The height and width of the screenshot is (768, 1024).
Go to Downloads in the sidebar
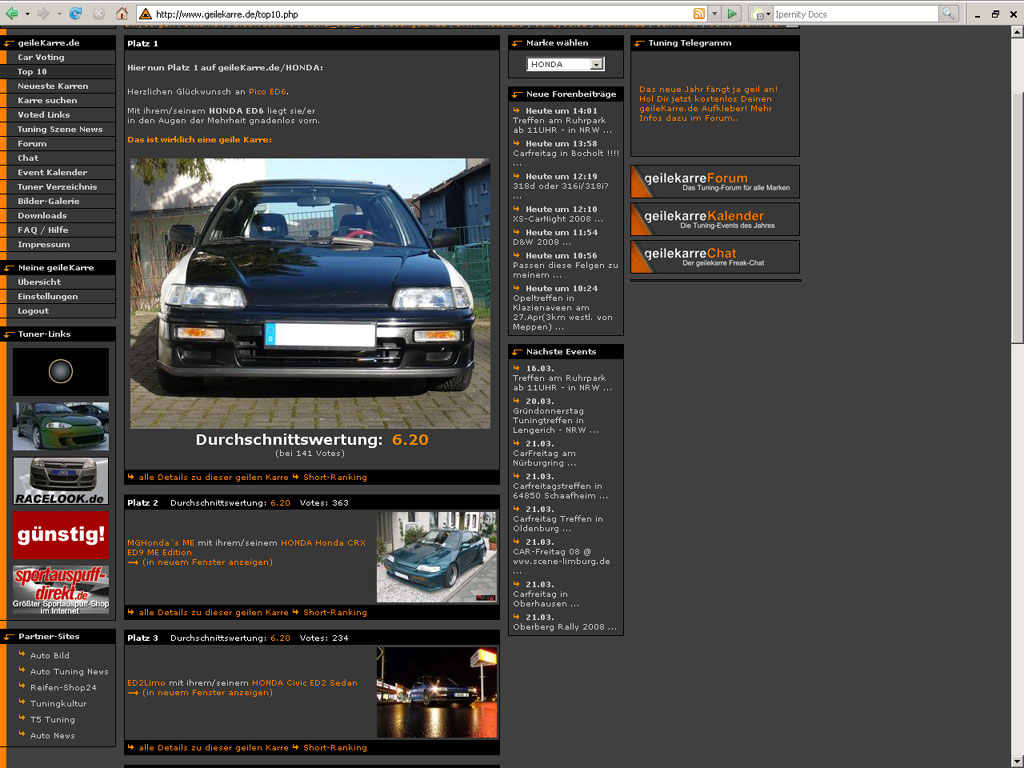click(42, 216)
